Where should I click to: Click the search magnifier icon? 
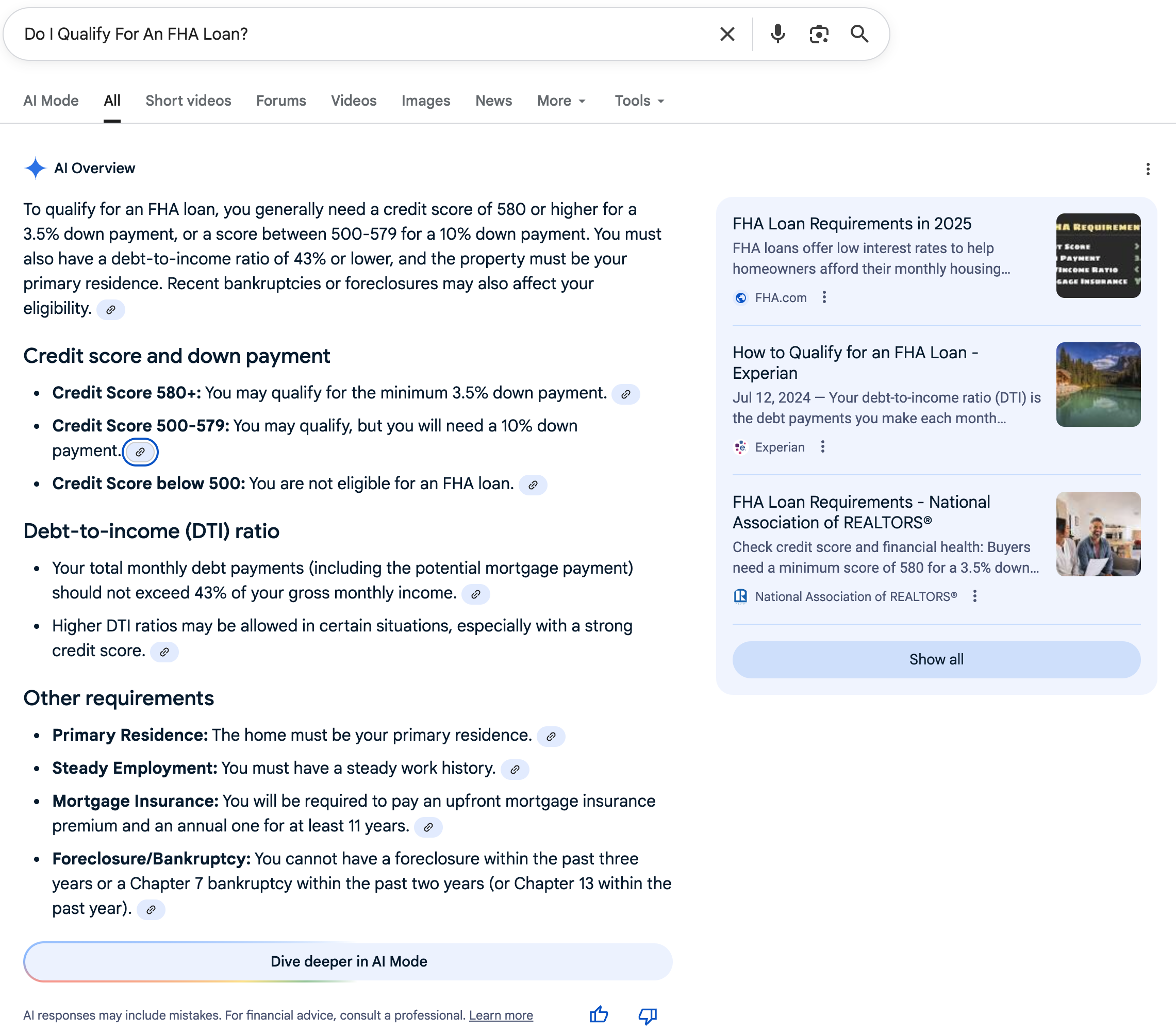[859, 34]
